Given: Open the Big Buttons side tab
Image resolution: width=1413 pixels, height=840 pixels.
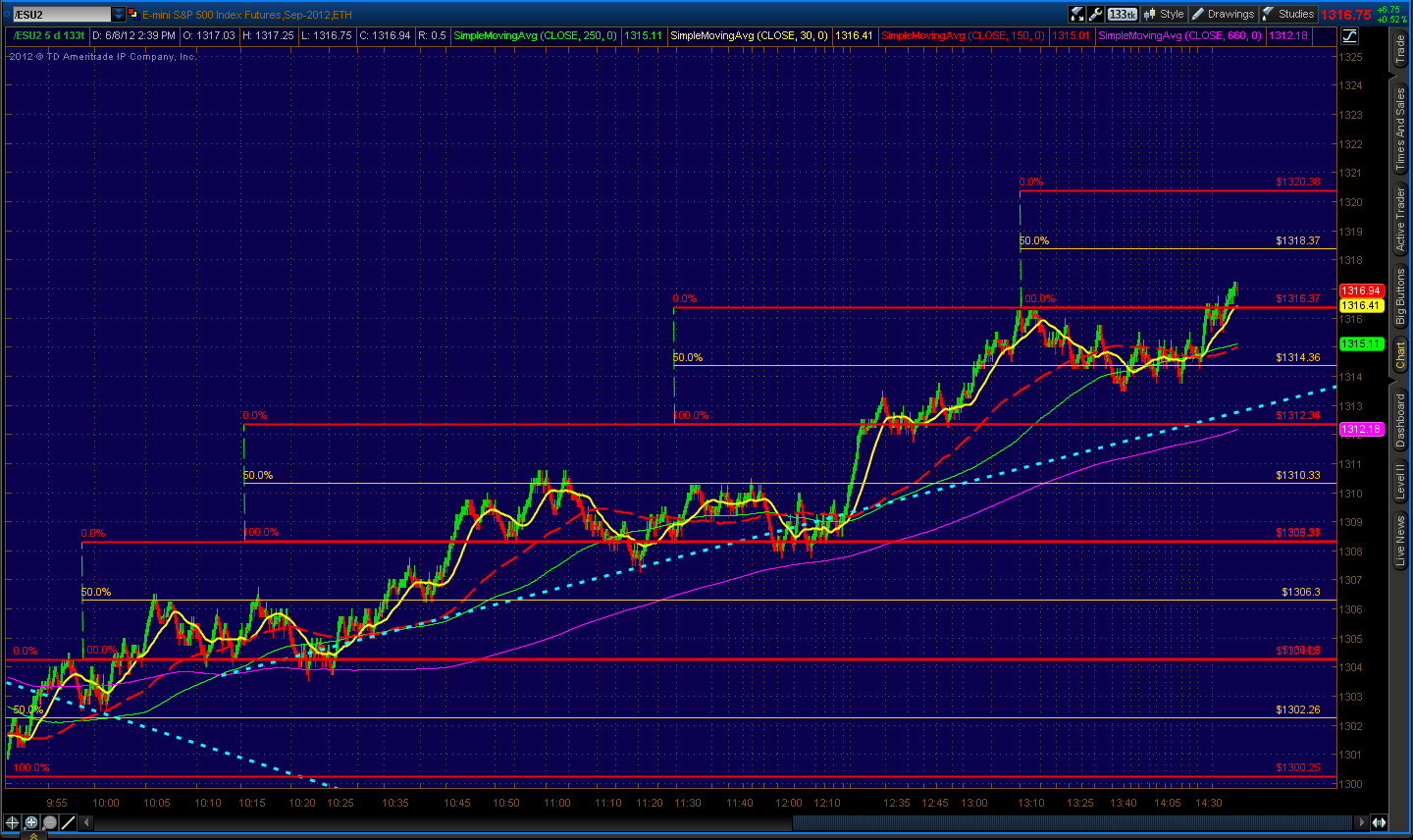Looking at the screenshot, I should [x=1400, y=295].
